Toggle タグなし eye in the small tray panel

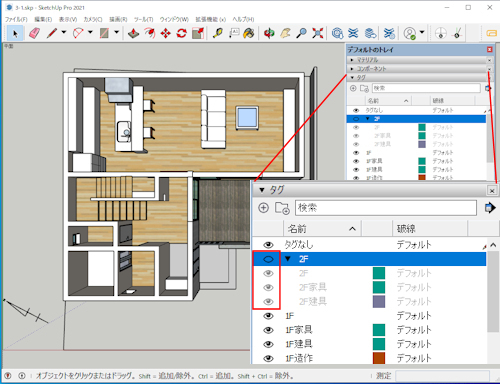point(356,110)
